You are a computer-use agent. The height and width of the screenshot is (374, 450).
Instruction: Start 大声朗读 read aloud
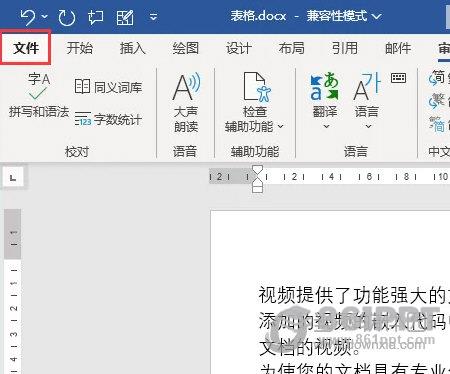click(186, 103)
